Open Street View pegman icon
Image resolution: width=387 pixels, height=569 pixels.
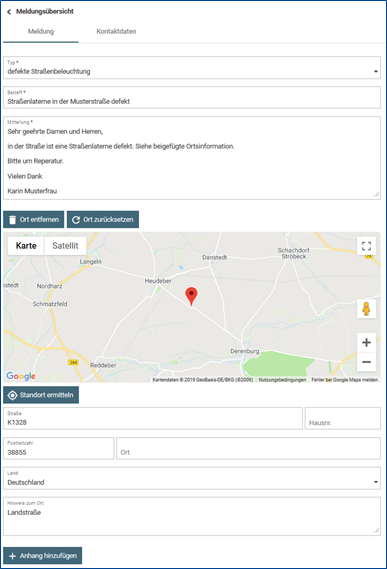tap(366, 309)
